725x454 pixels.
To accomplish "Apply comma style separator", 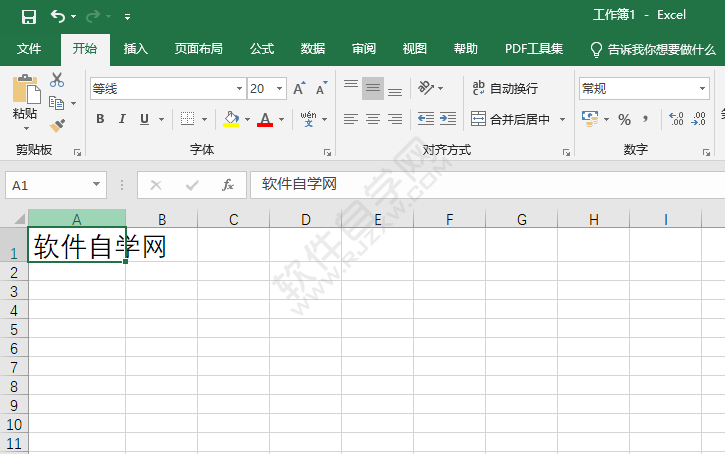I will (645, 119).
